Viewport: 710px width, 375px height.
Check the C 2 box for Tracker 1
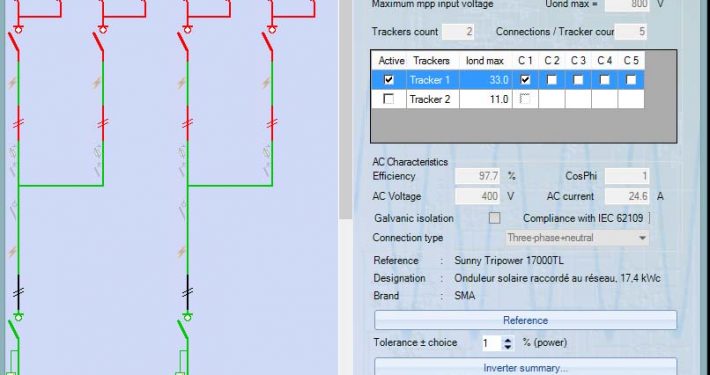point(552,80)
